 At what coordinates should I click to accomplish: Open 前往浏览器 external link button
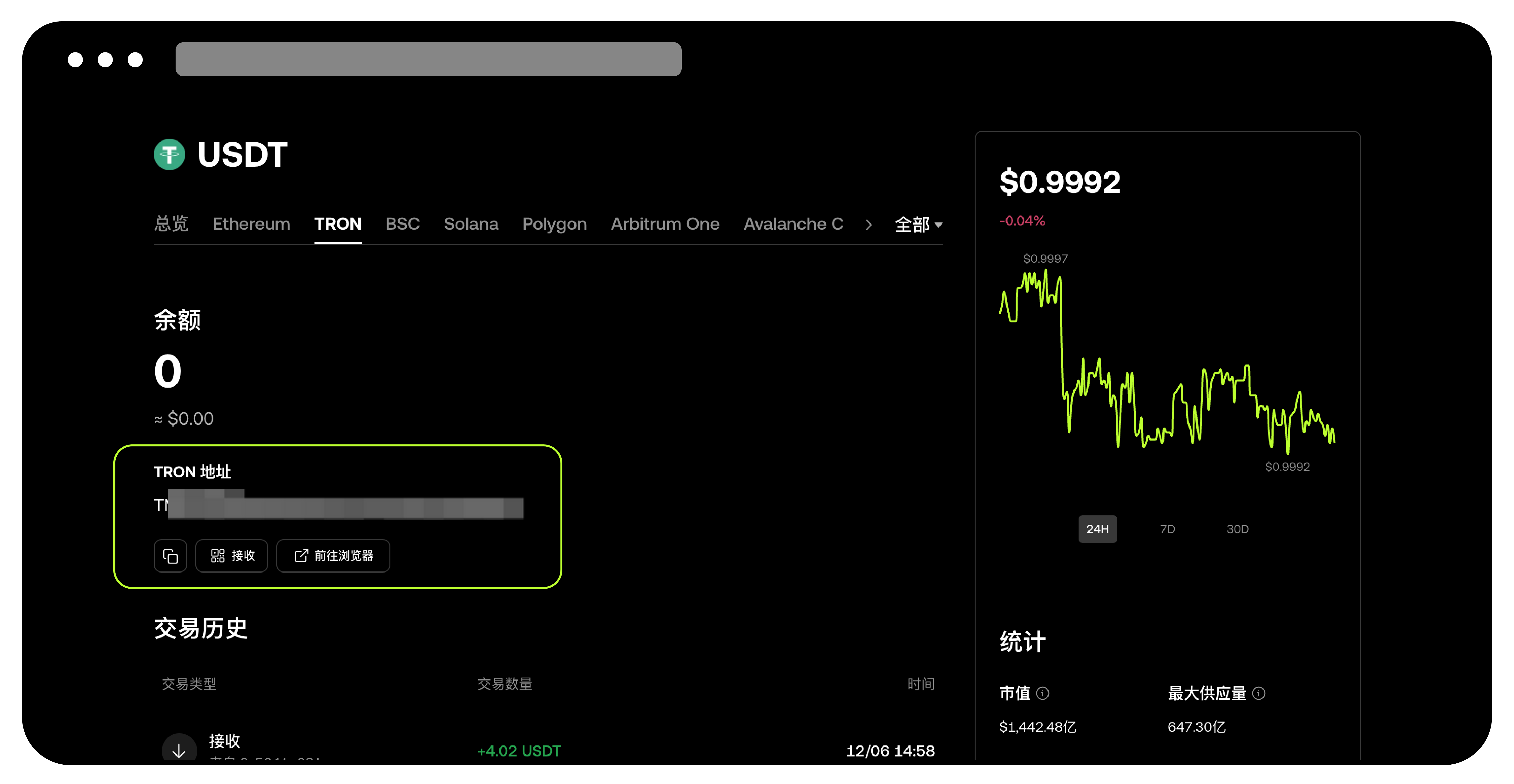[333, 556]
